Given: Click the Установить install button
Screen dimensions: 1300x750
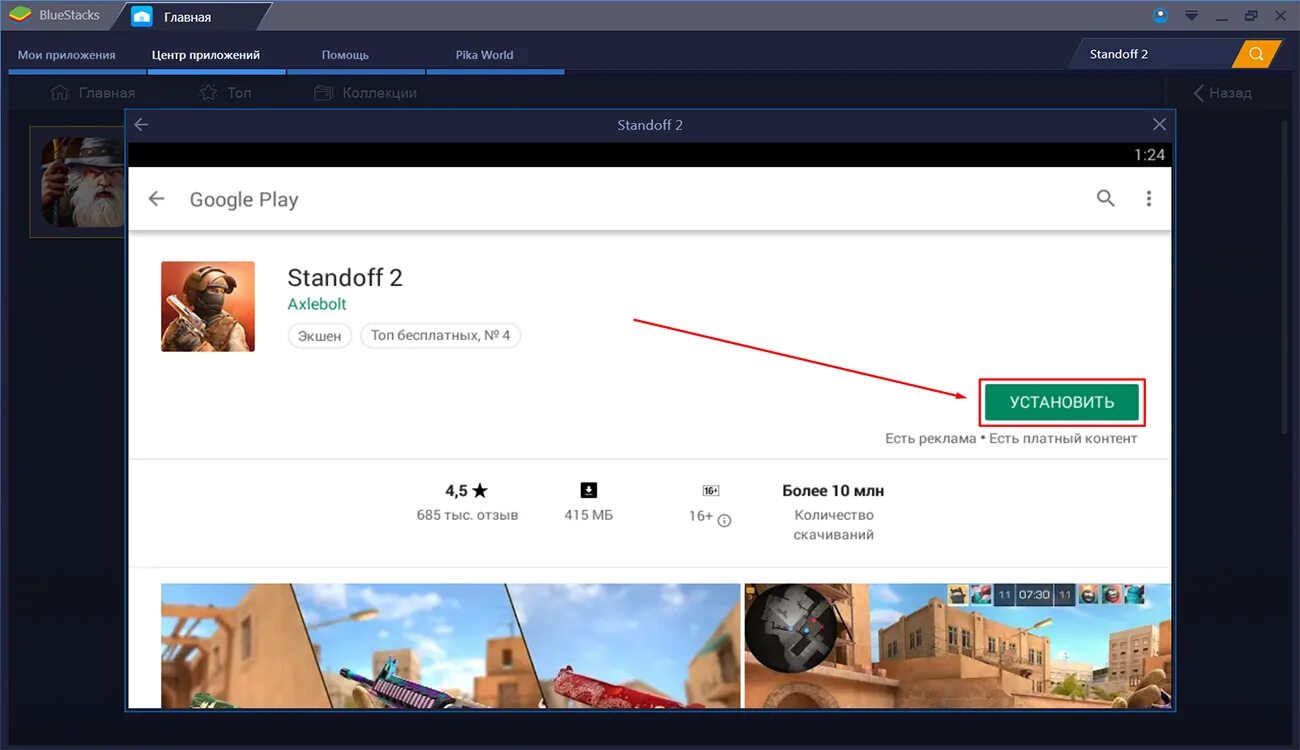Looking at the screenshot, I should 1062,402.
